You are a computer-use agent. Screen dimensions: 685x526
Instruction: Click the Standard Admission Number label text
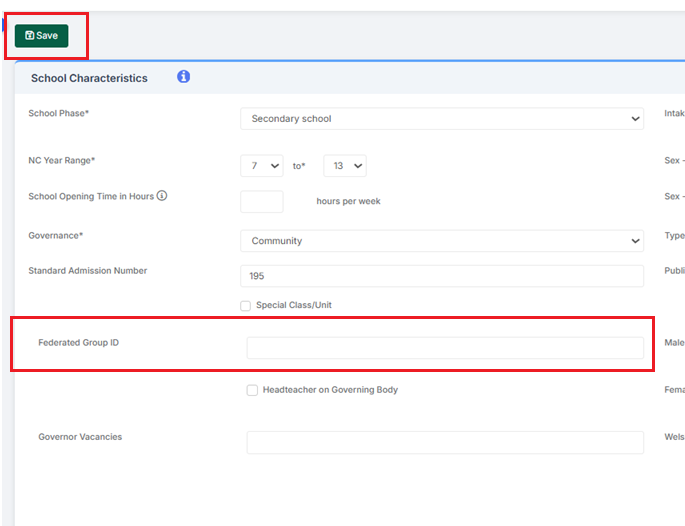coord(88,271)
